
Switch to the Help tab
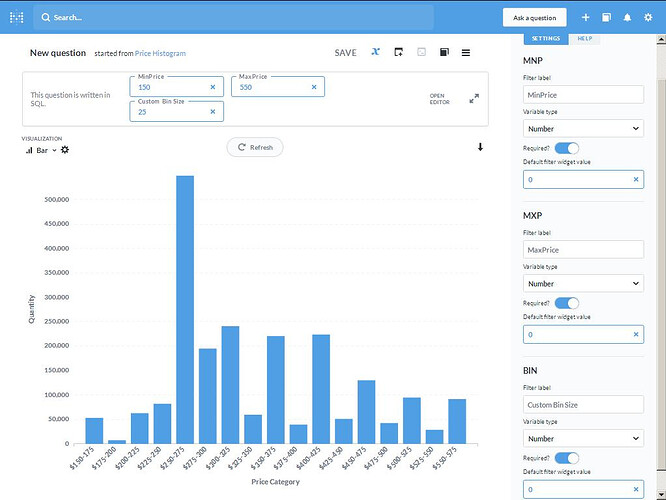584,39
